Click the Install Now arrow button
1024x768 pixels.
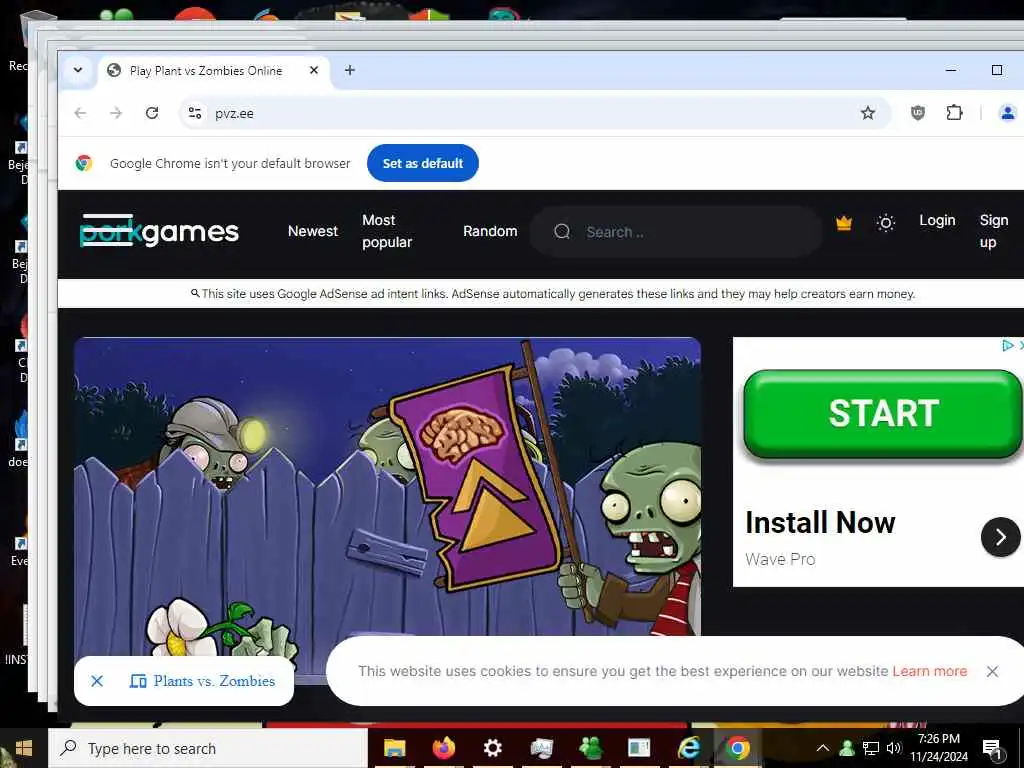[x=1000, y=537]
